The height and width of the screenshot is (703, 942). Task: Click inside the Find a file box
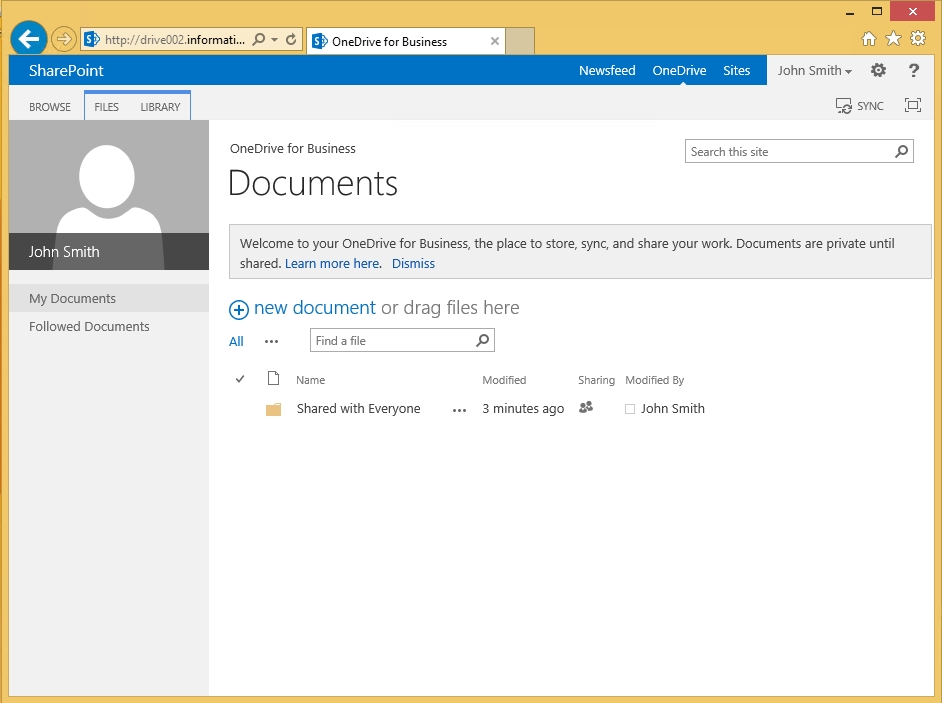pos(392,341)
